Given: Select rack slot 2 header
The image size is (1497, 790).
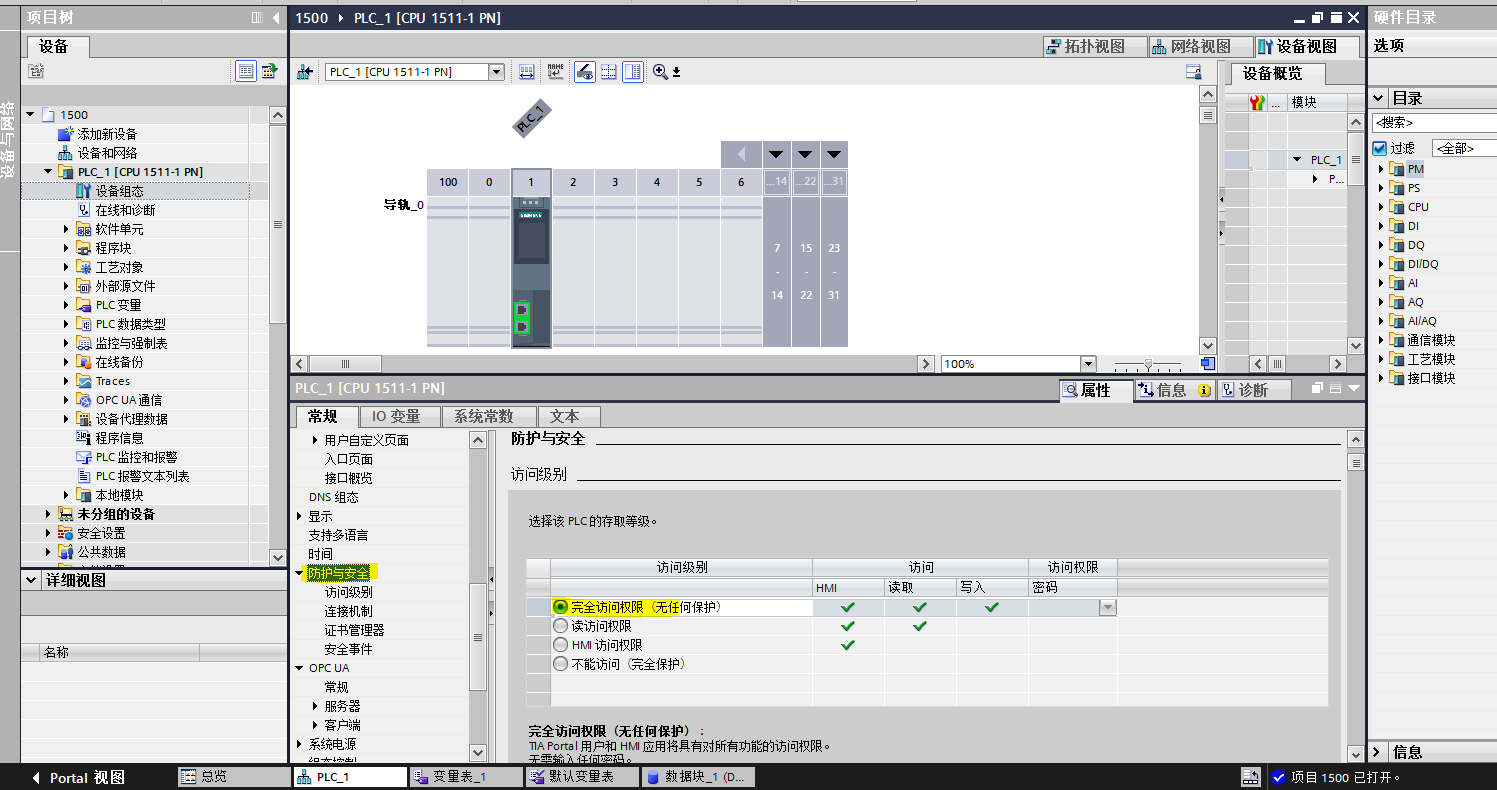Looking at the screenshot, I should [x=573, y=182].
